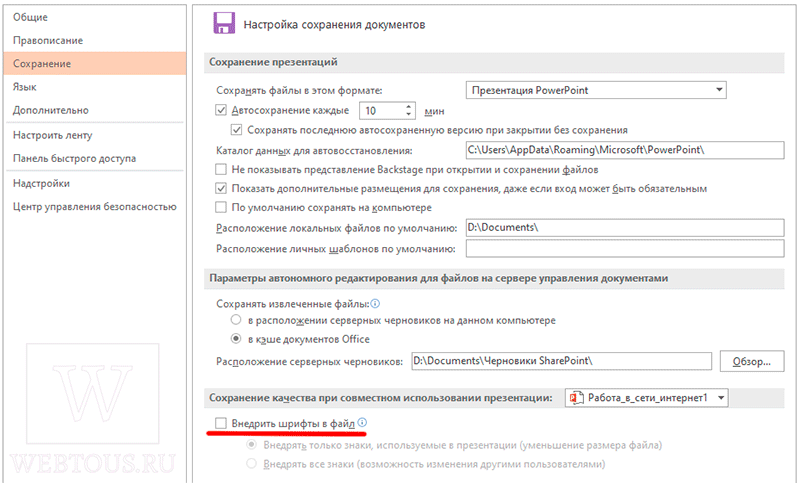Check 'По умолчанию сохранять на компьютере'
Viewport: 800px width, 483px height.
pos(221,207)
